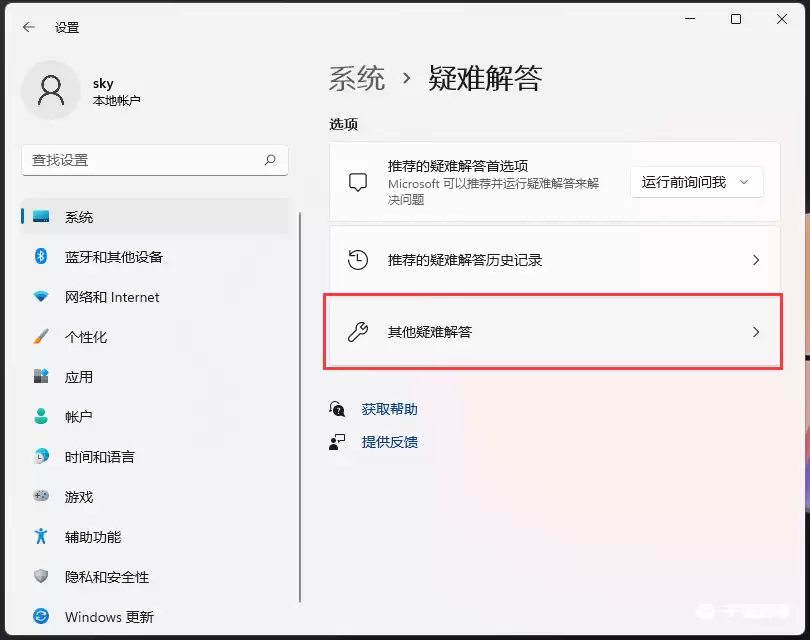
Task: Click the 获取帮助 link
Action: [389, 409]
